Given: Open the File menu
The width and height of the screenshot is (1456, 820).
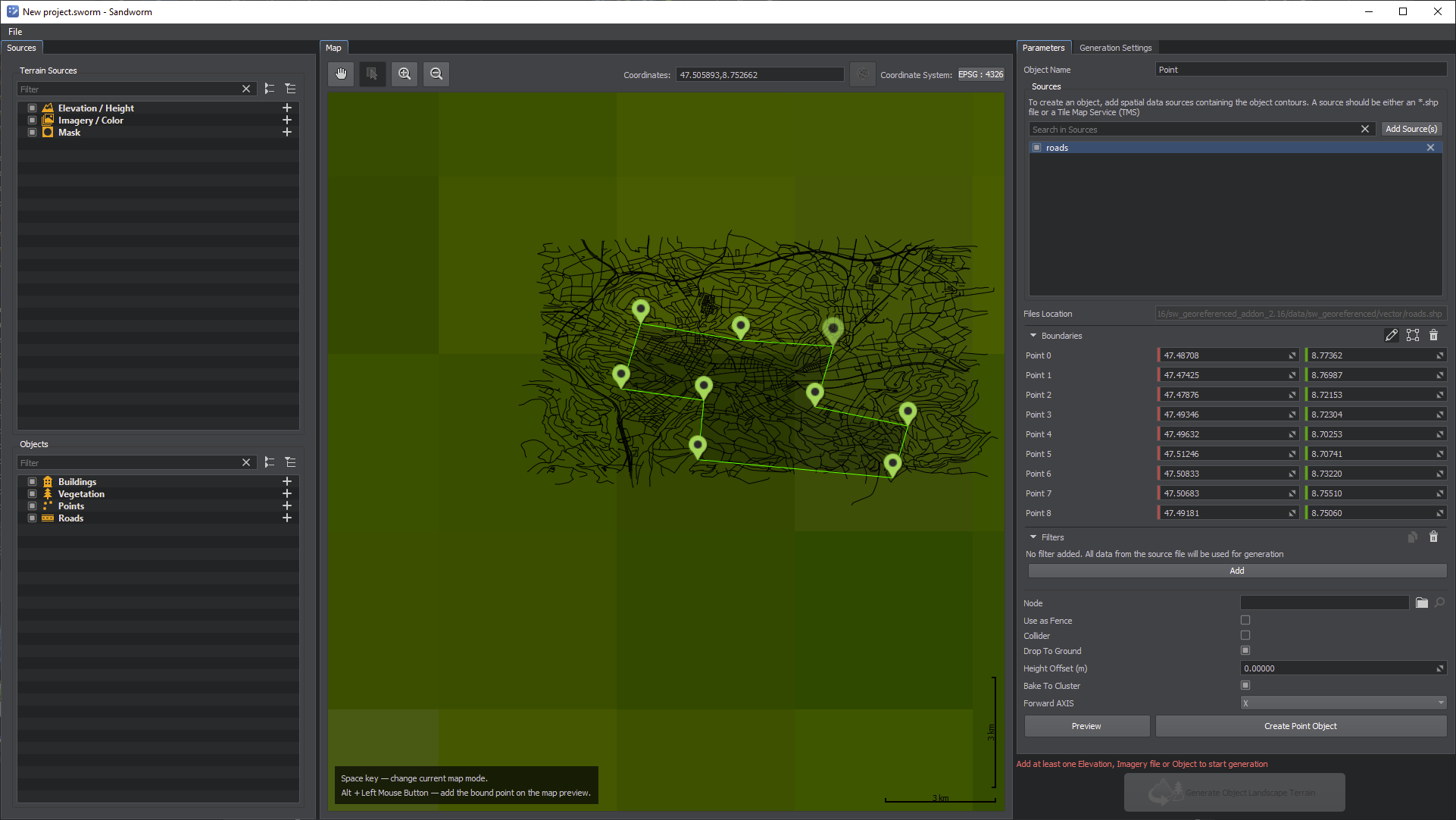Looking at the screenshot, I should click(x=15, y=32).
